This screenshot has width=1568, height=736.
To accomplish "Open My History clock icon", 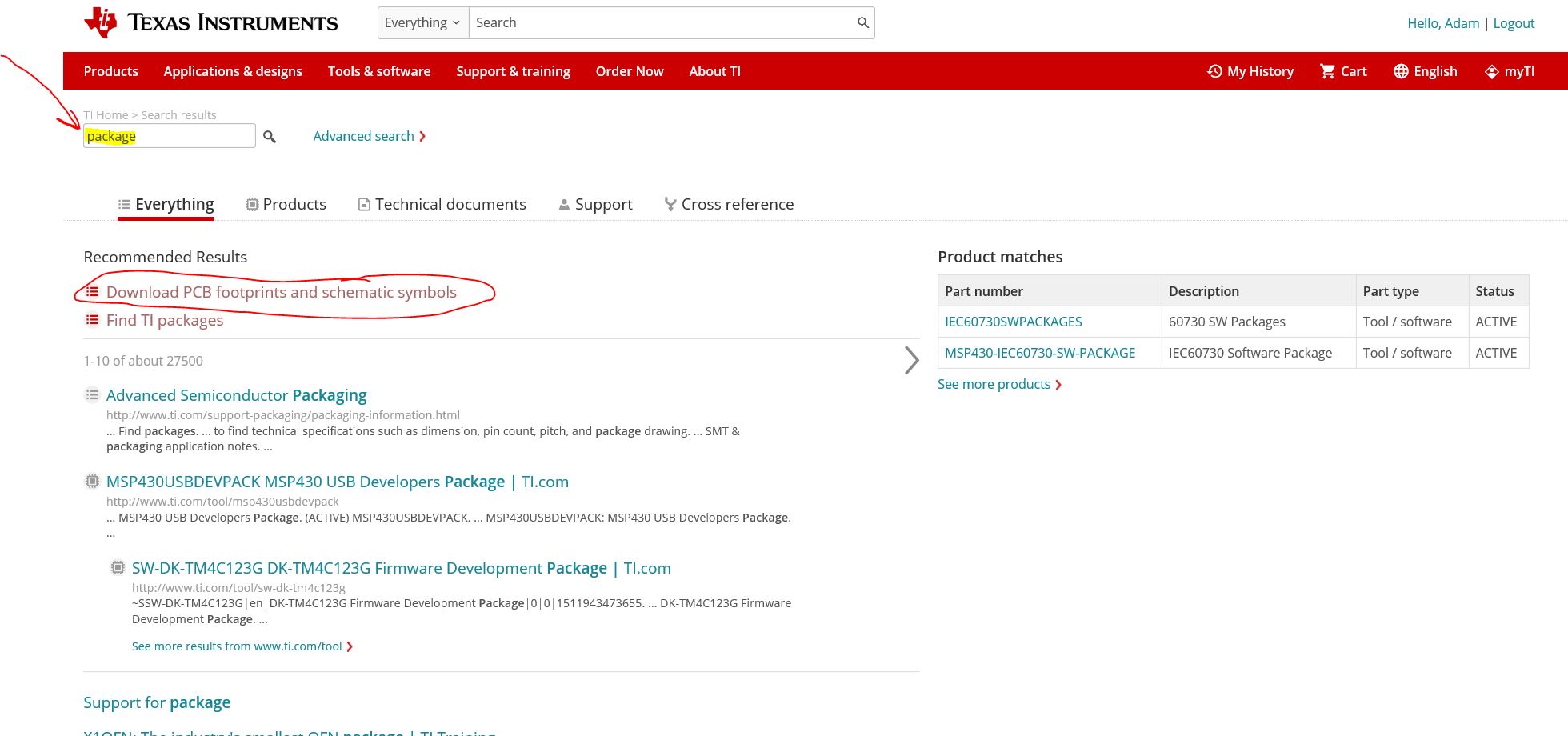I will (x=1214, y=71).
